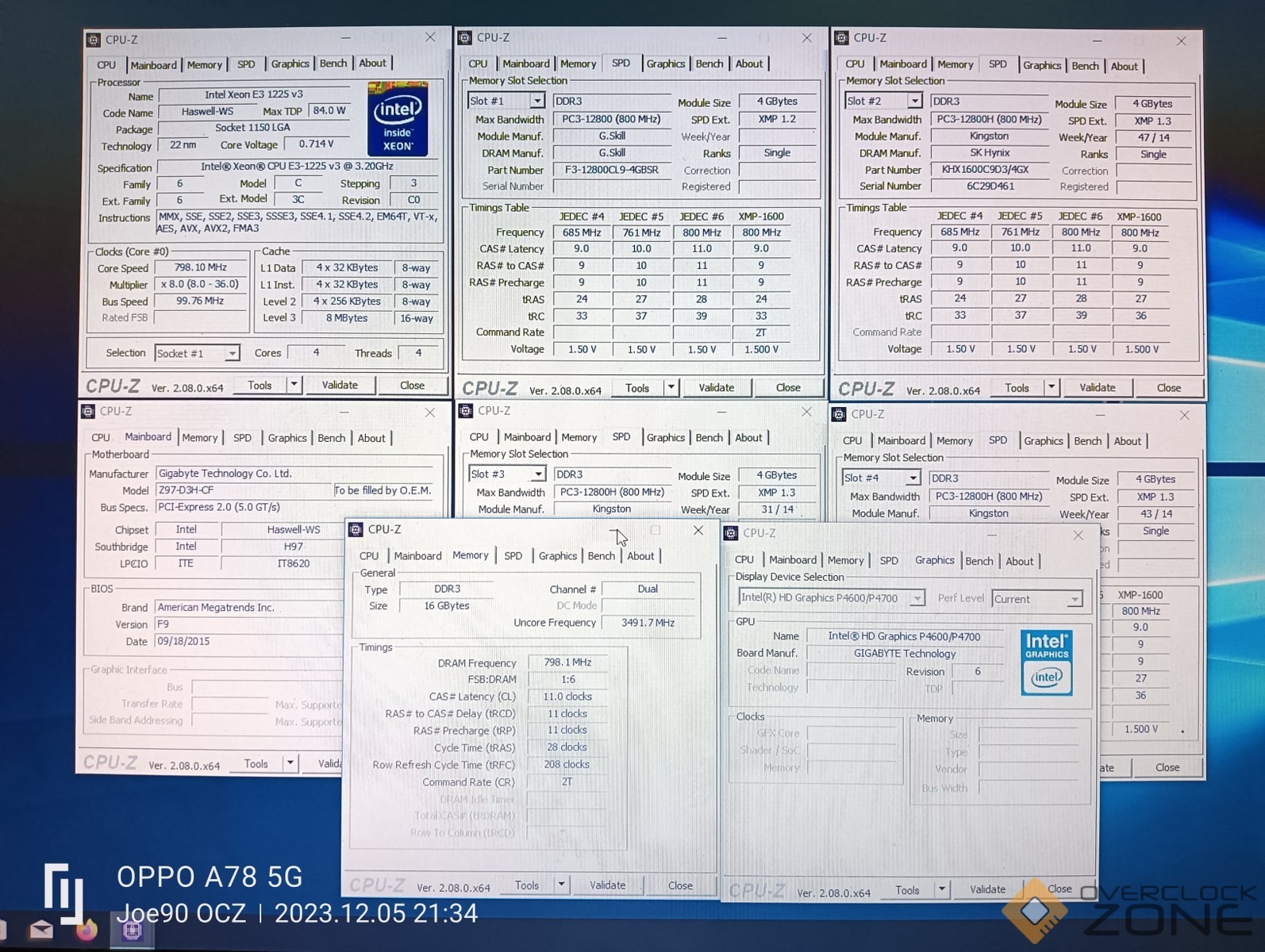Click the CPU-Z title icon in the Slot #2 window
1265x952 pixels.
pyautogui.click(x=841, y=37)
